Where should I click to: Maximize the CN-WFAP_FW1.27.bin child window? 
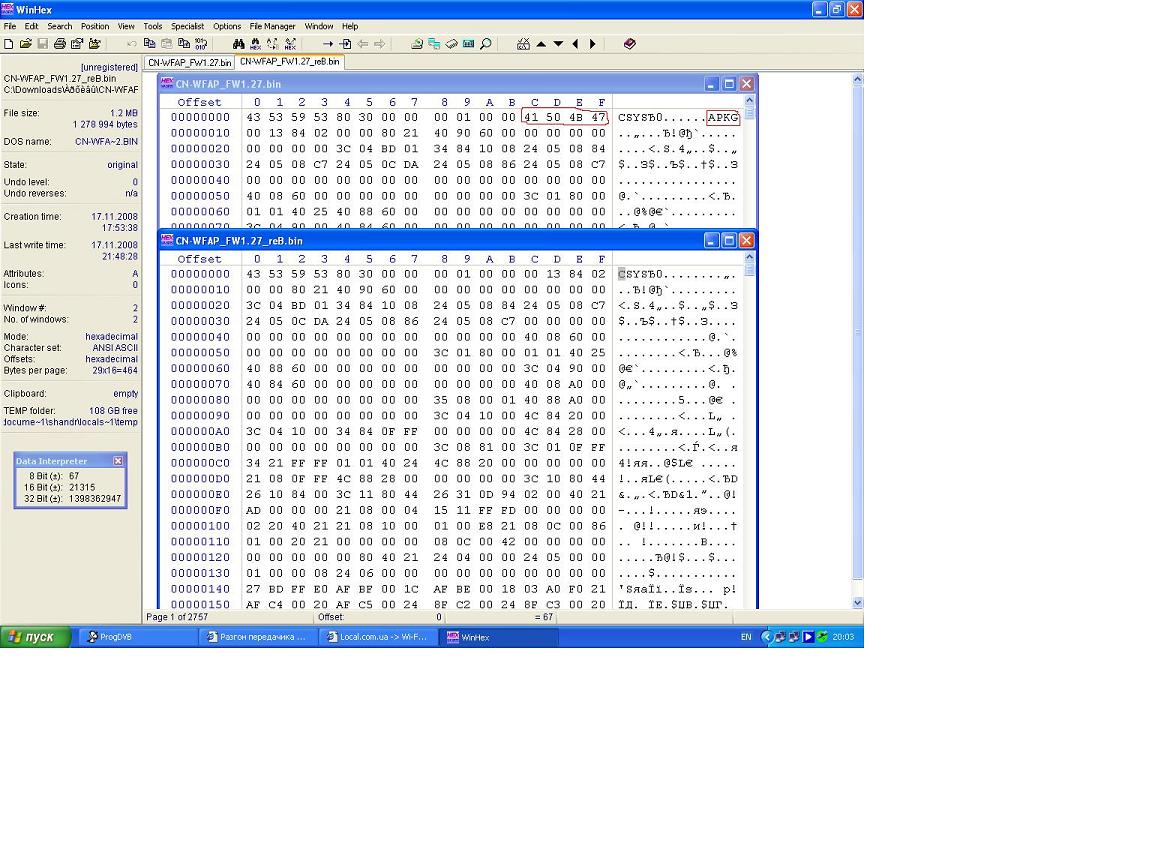click(729, 84)
